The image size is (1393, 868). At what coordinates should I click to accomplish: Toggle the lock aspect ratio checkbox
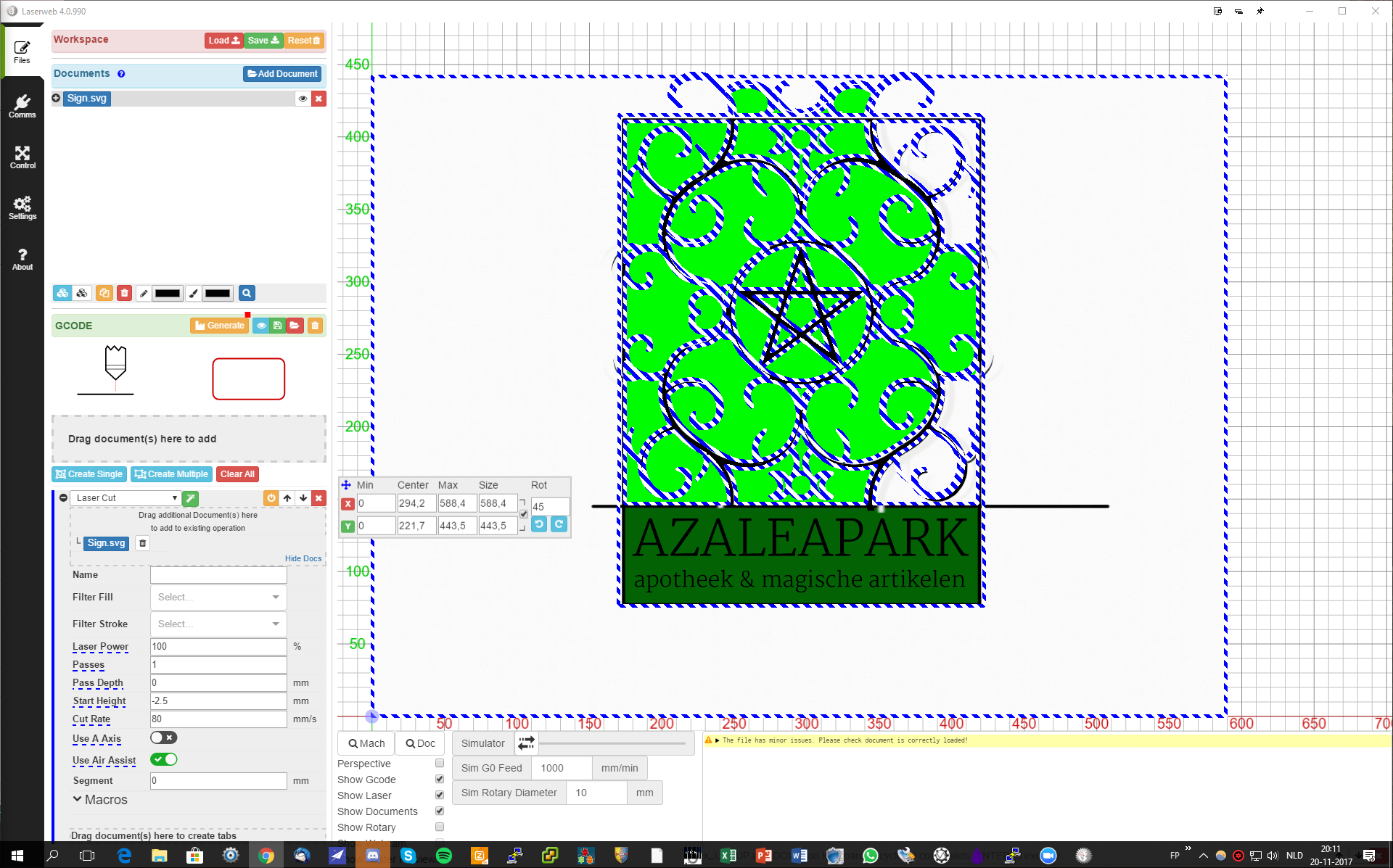coord(524,514)
